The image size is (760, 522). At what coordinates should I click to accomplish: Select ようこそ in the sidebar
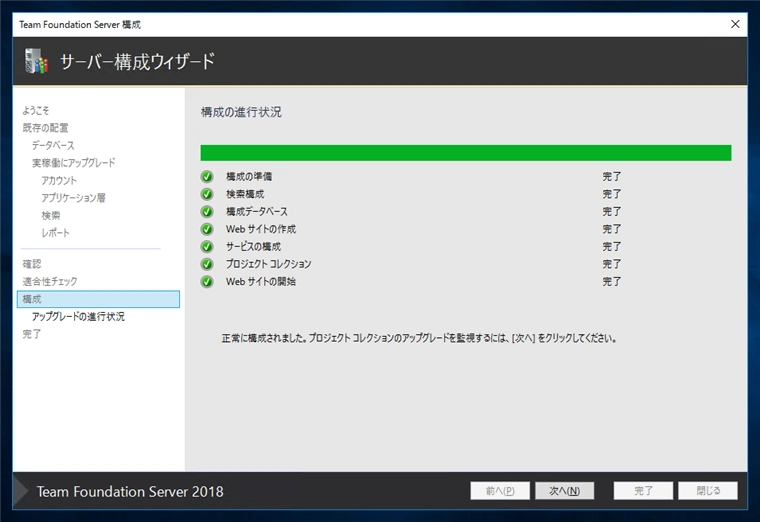tap(36, 111)
